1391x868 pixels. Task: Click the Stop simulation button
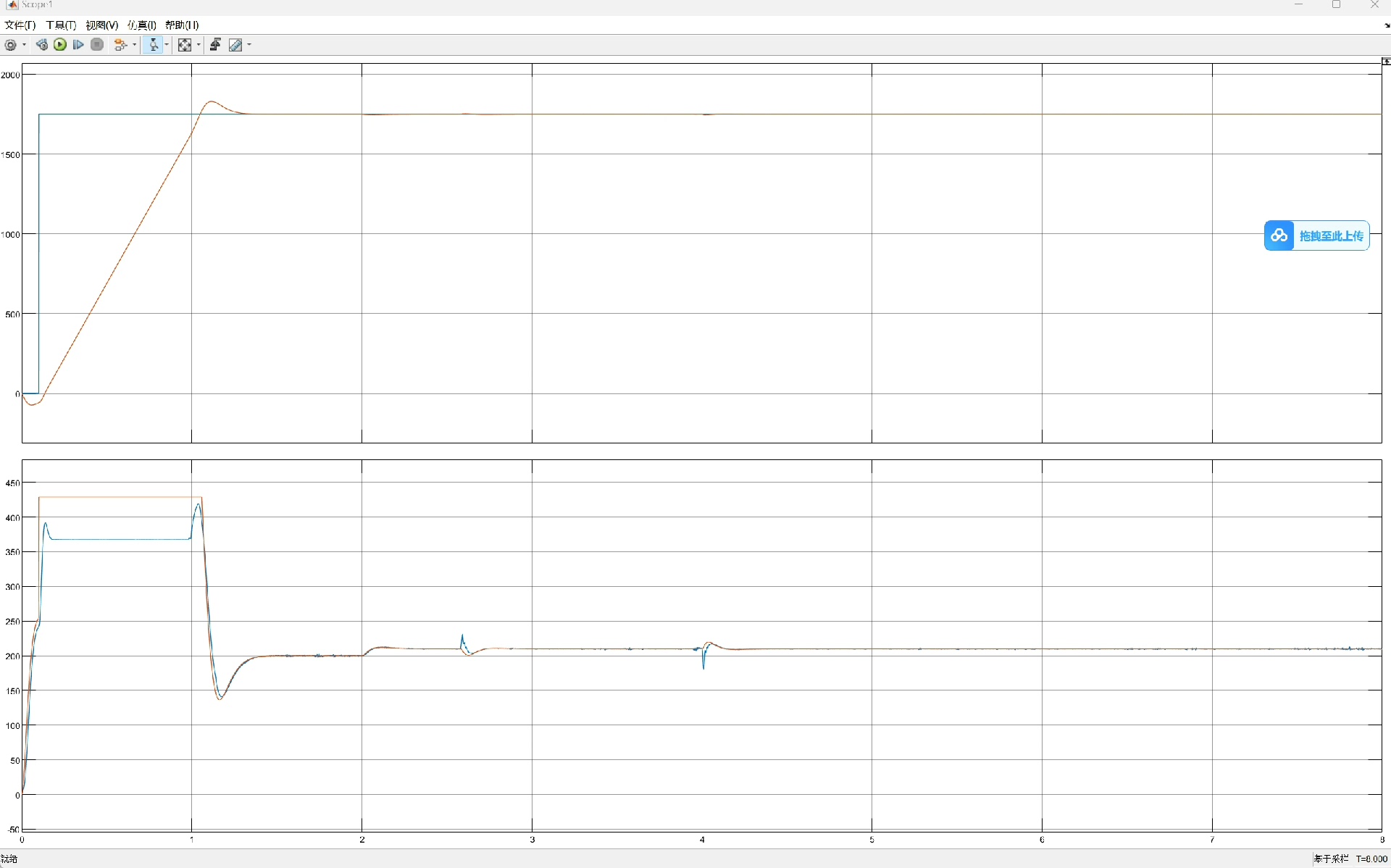(x=97, y=45)
